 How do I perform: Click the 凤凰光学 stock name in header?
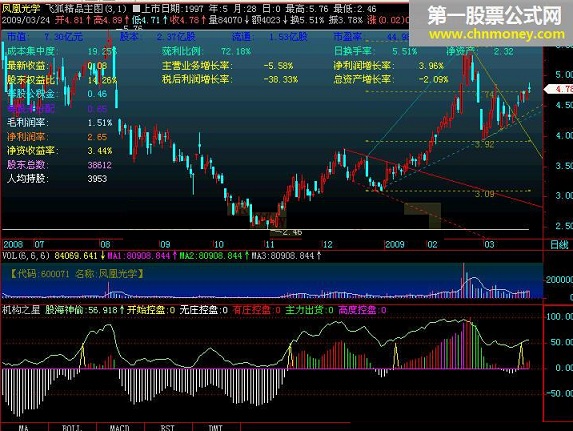pos(21,8)
